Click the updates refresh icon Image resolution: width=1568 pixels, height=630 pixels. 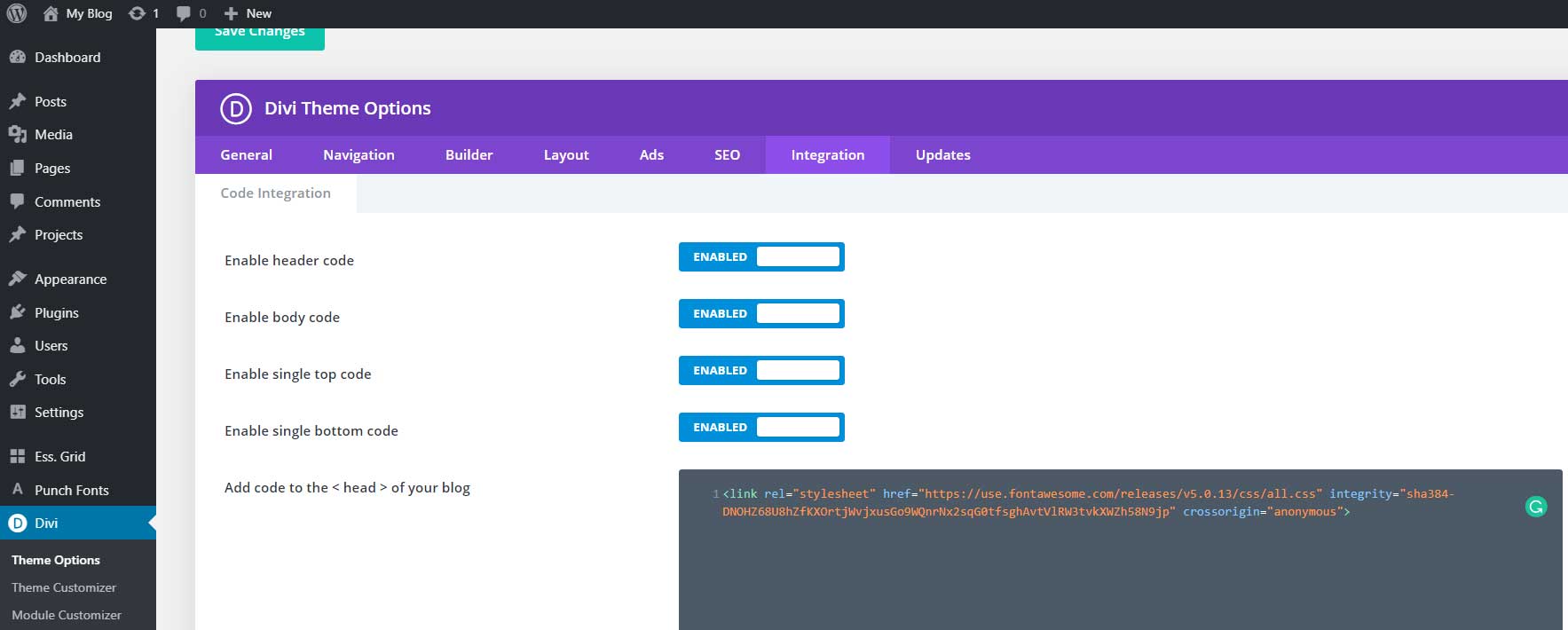tap(137, 13)
